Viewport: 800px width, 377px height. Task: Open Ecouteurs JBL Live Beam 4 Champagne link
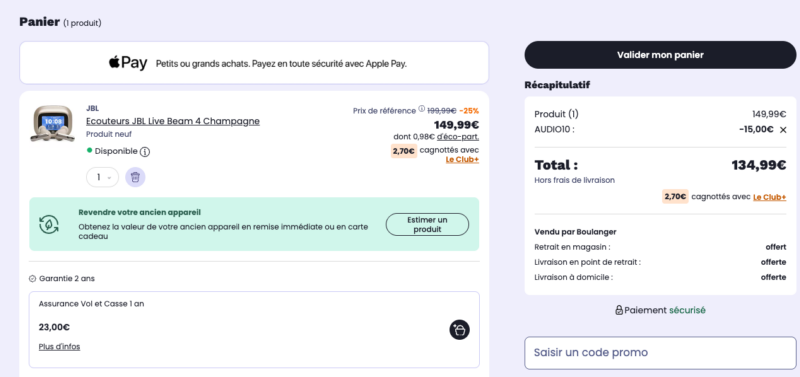click(173, 121)
